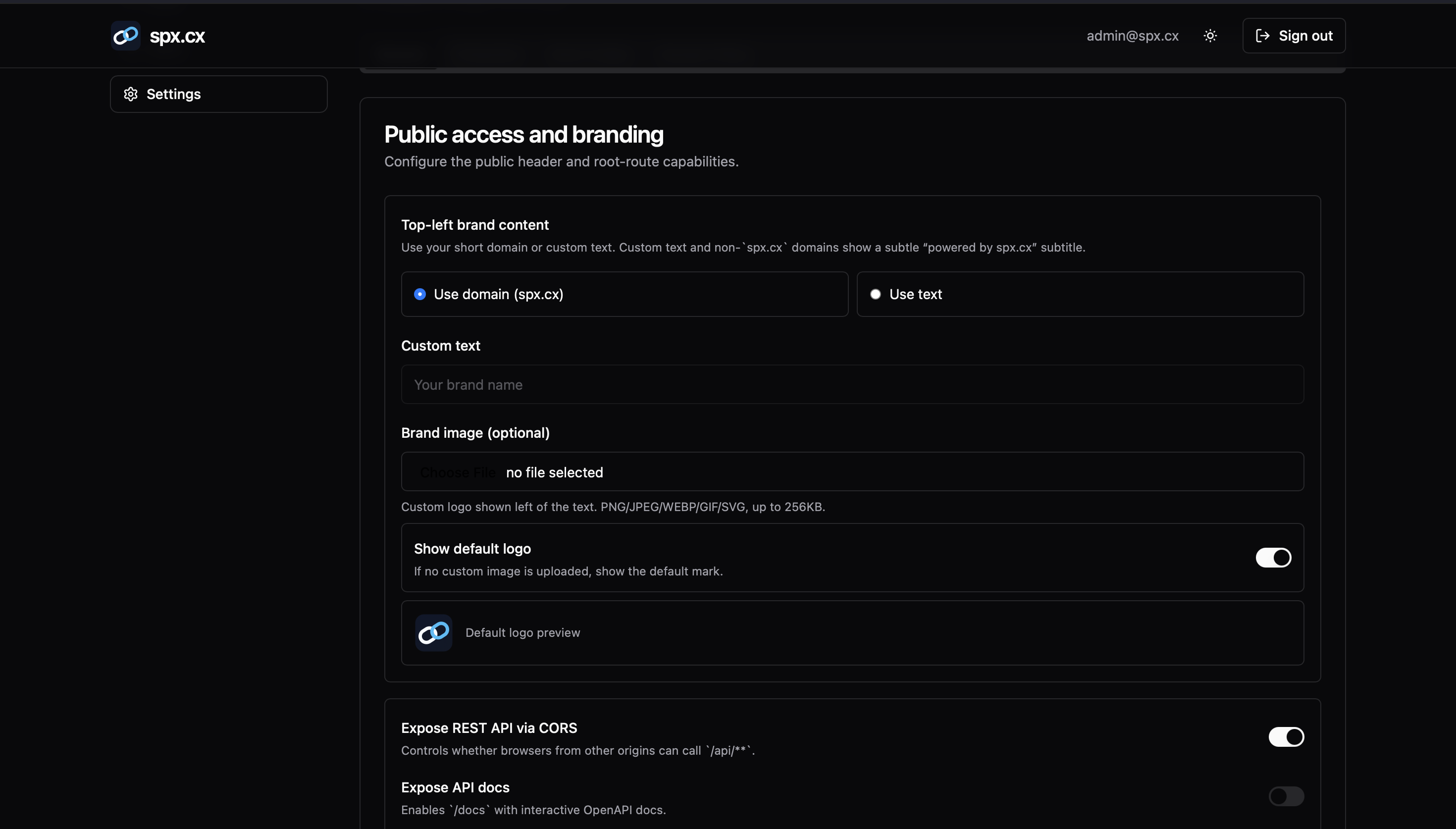Click the 'Custom text' field label
The height and width of the screenshot is (829, 1456).
441,346
